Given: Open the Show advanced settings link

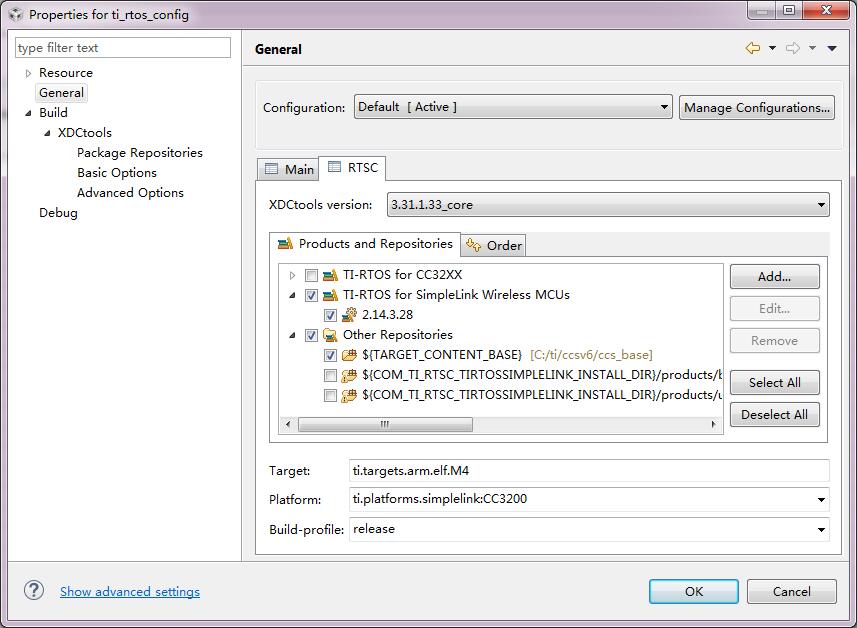Looking at the screenshot, I should tap(130, 591).
